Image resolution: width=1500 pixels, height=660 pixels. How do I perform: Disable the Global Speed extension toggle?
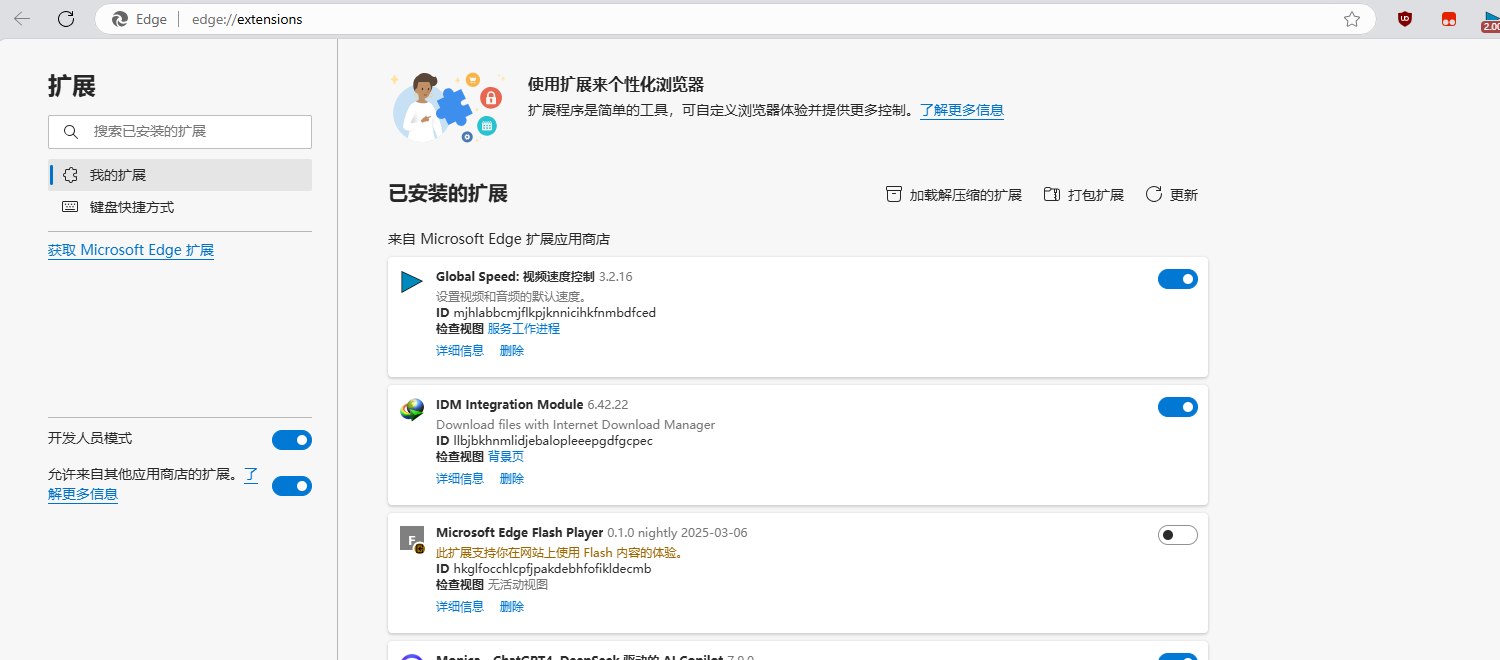[x=1178, y=279]
